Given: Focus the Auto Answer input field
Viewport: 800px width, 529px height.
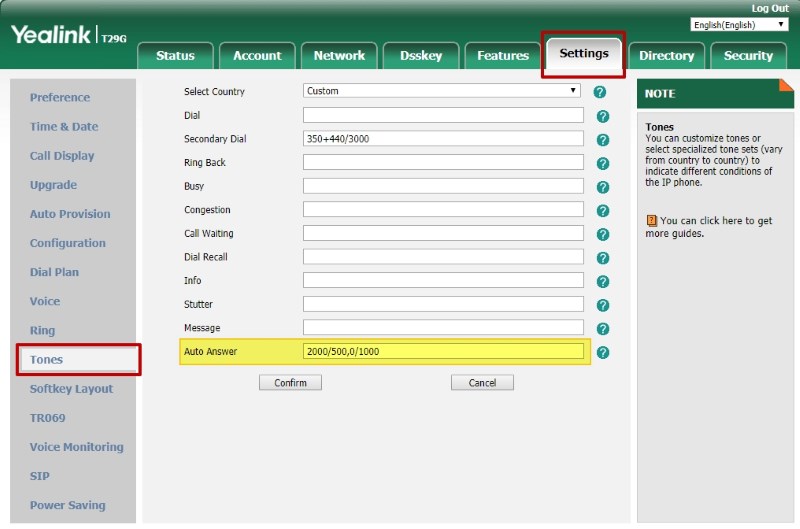Looking at the screenshot, I should coord(443,351).
